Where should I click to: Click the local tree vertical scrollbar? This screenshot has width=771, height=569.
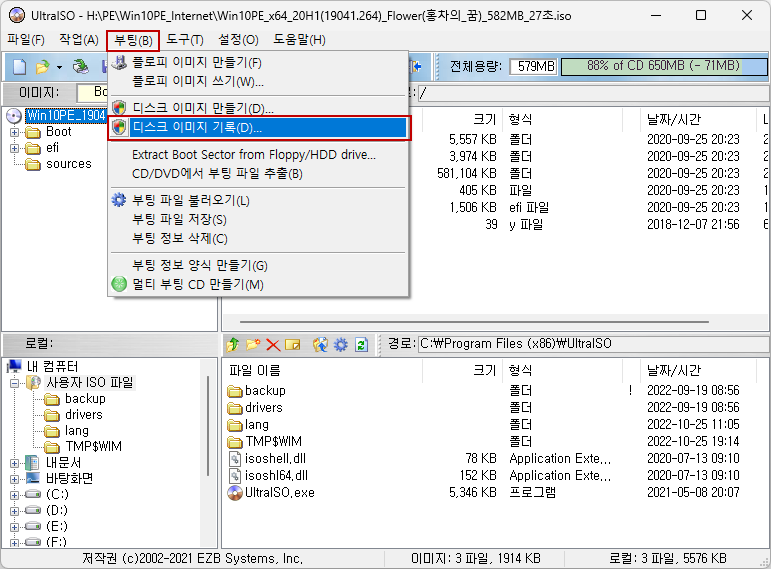[x=208, y=426]
